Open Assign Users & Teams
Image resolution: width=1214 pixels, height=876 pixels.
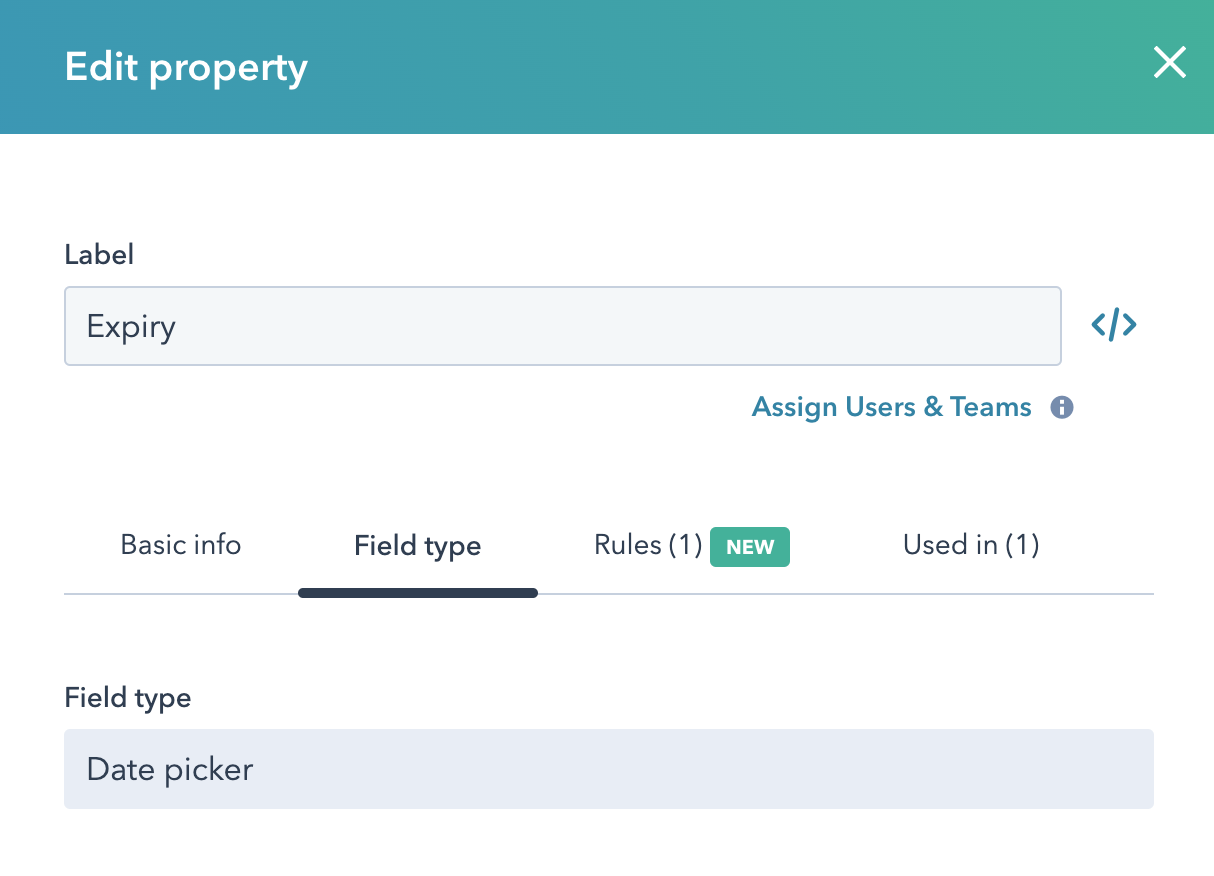[x=891, y=407]
